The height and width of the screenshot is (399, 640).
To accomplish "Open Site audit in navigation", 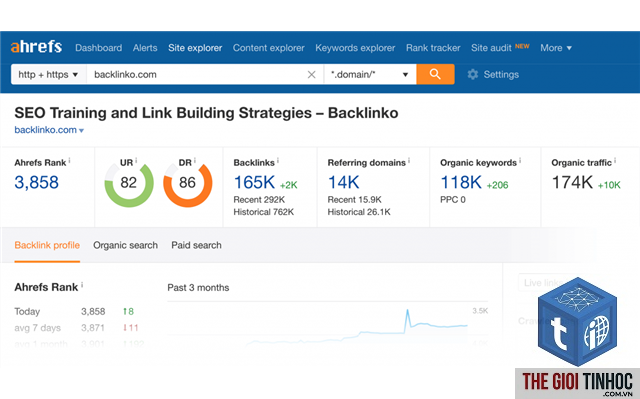I will coord(491,48).
